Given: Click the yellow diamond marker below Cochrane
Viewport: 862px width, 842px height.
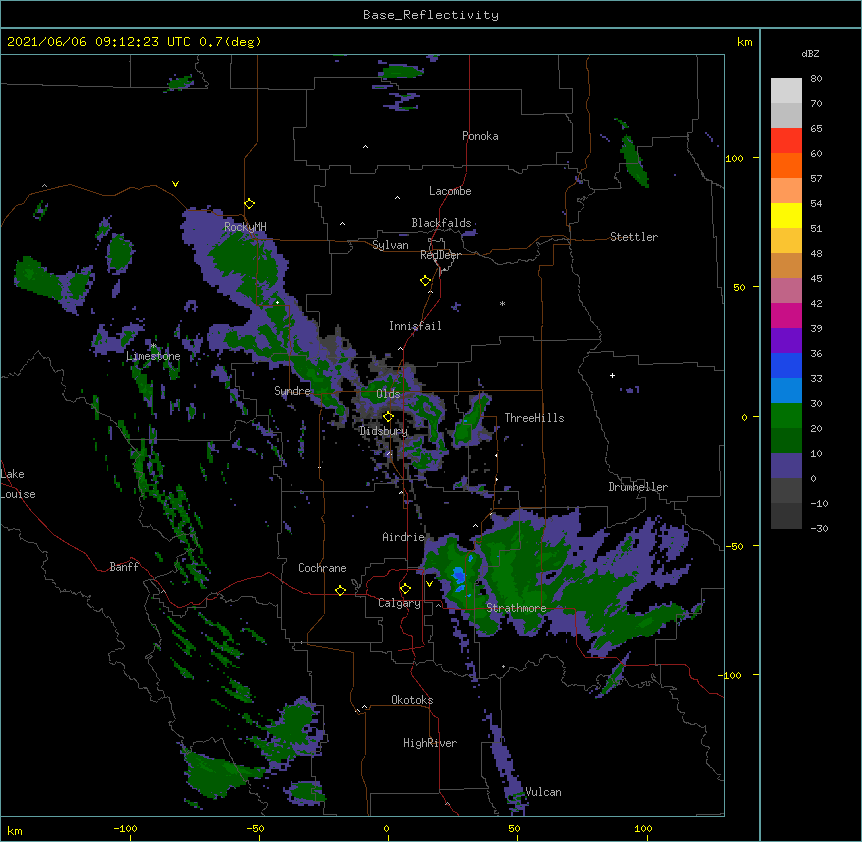Looking at the screenshot, I should point(340,590).
